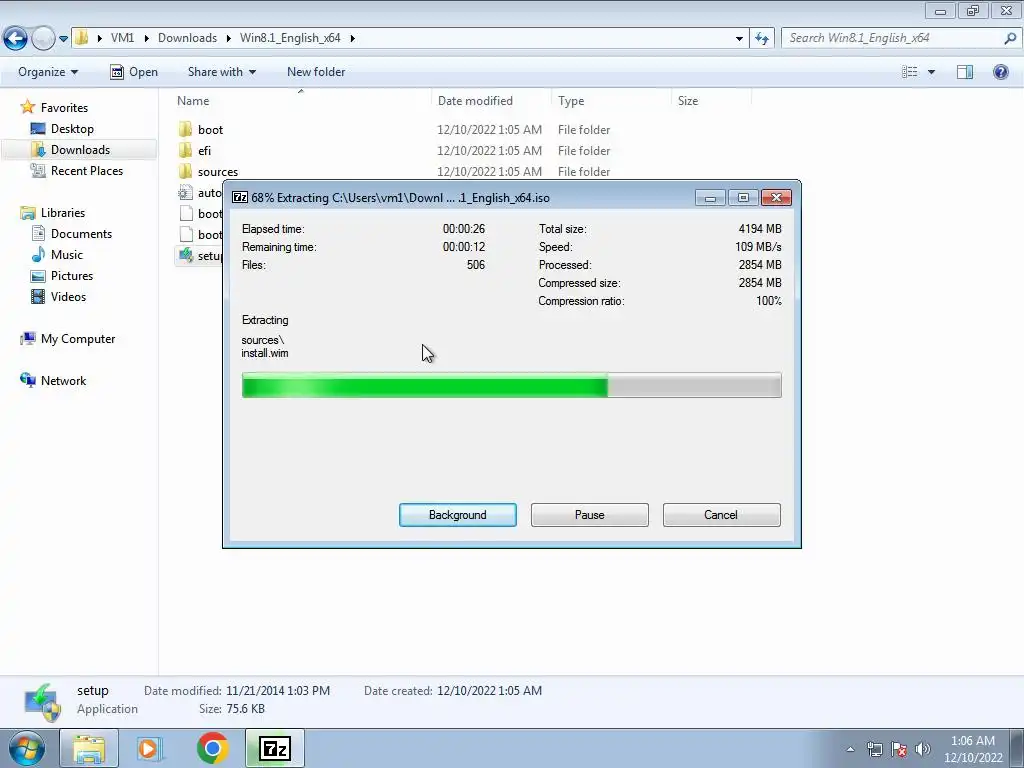
Task: Open Recent Places in the sidebar
Action: coord(87,170)
